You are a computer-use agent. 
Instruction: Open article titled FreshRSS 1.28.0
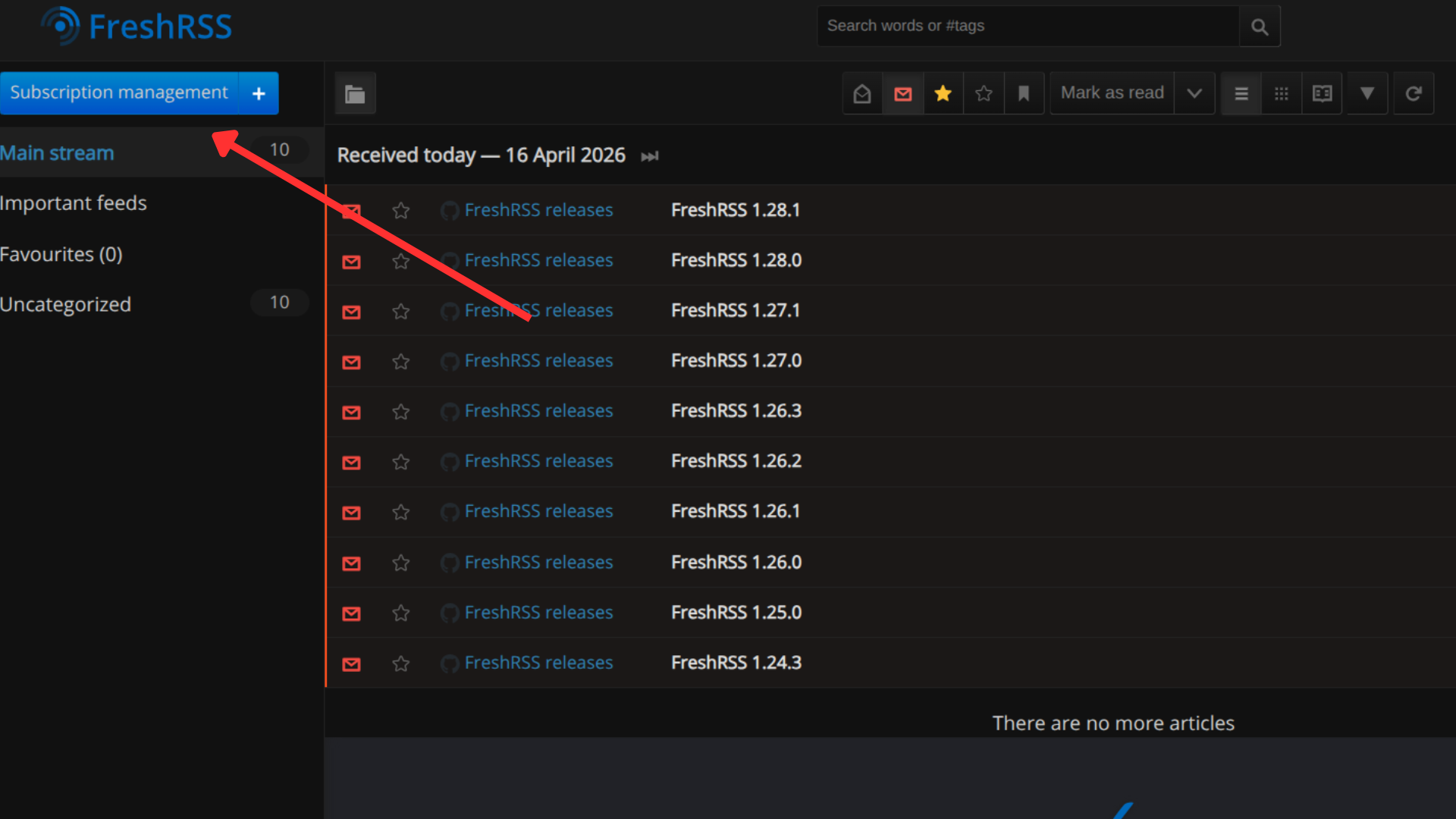pyautogui.click(x=736, y=260)
